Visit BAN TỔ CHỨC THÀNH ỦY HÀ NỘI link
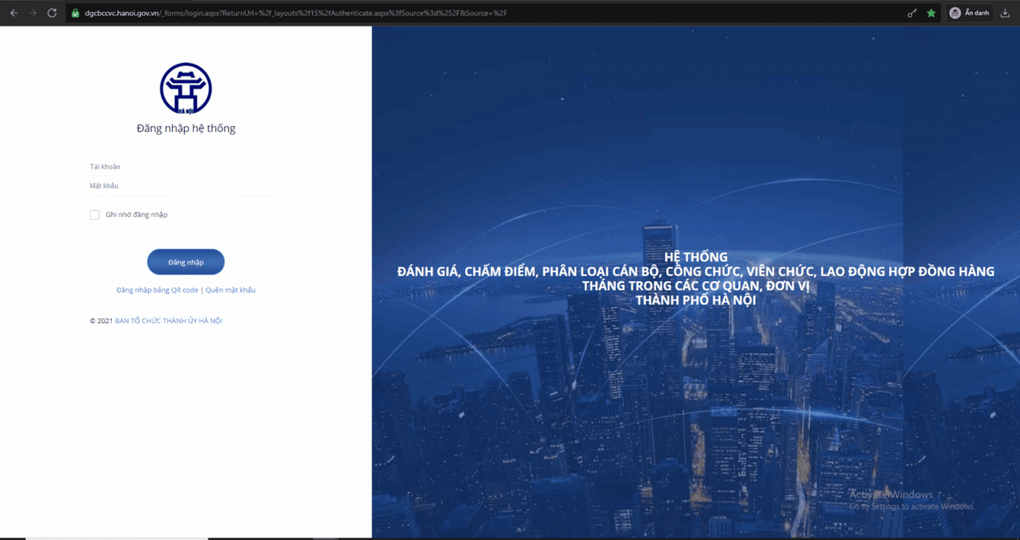 pyautogui.click(x=168, y=321)
